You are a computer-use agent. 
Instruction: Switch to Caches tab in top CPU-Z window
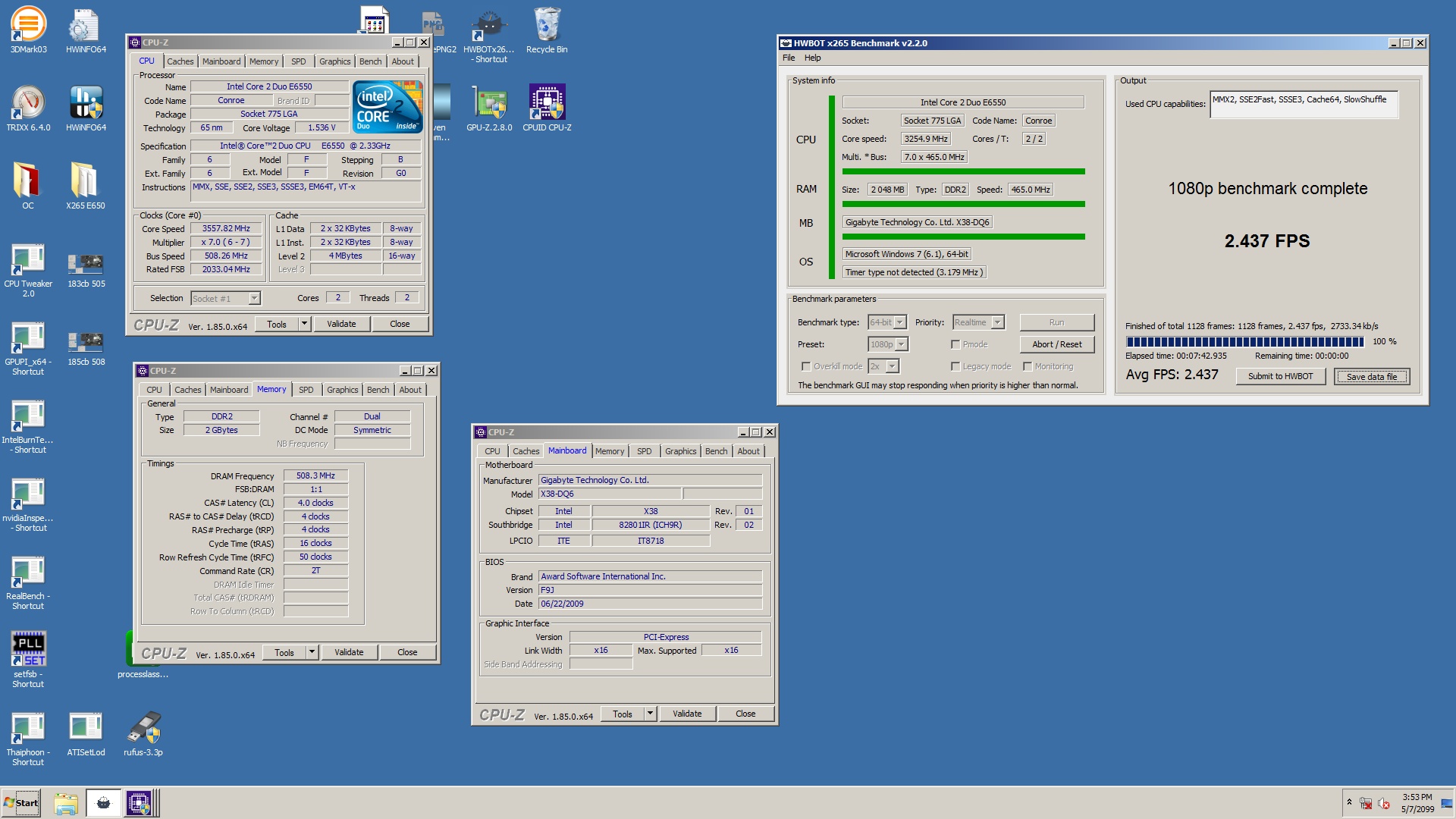click(180, 61)
